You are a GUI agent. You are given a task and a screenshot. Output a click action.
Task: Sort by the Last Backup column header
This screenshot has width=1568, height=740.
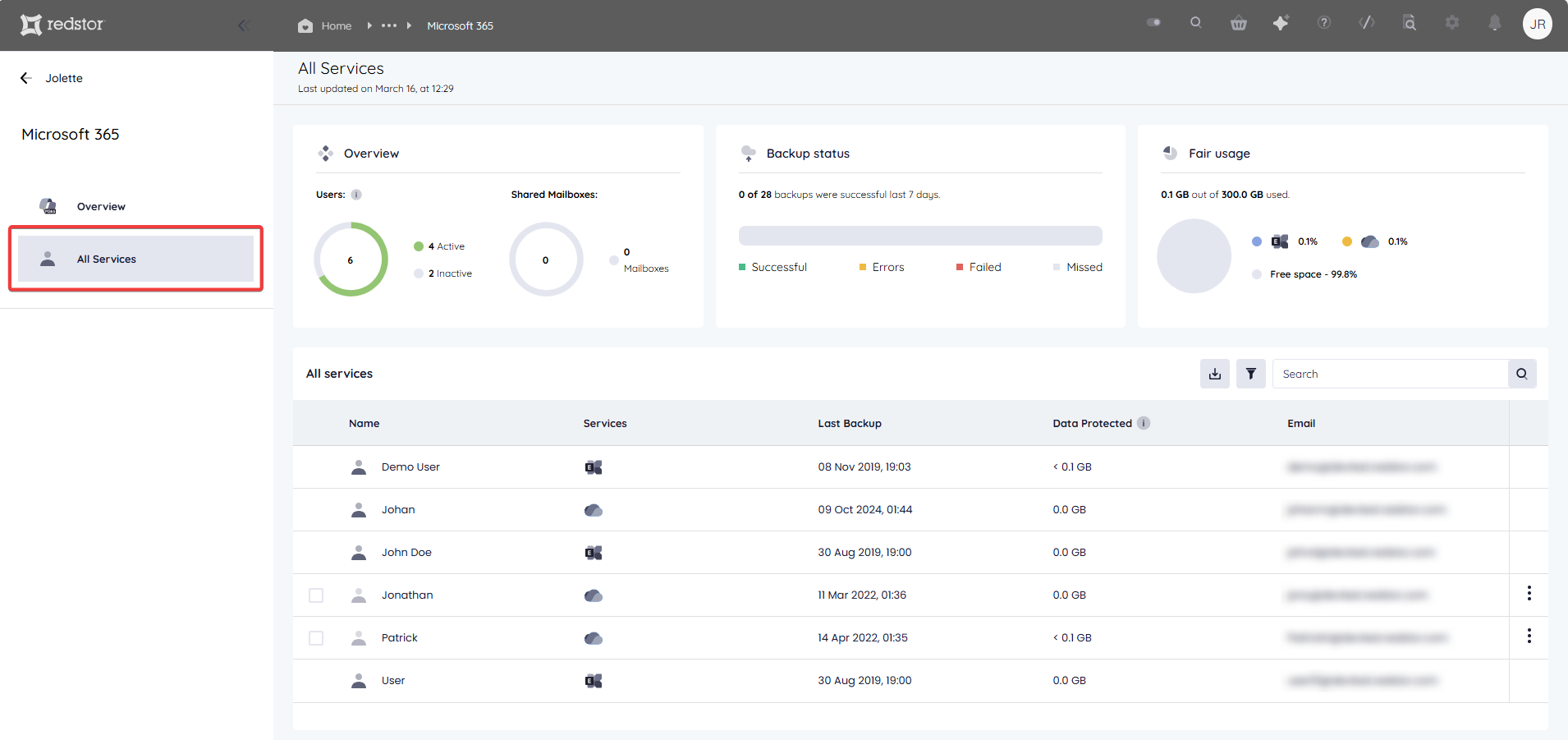850,424
